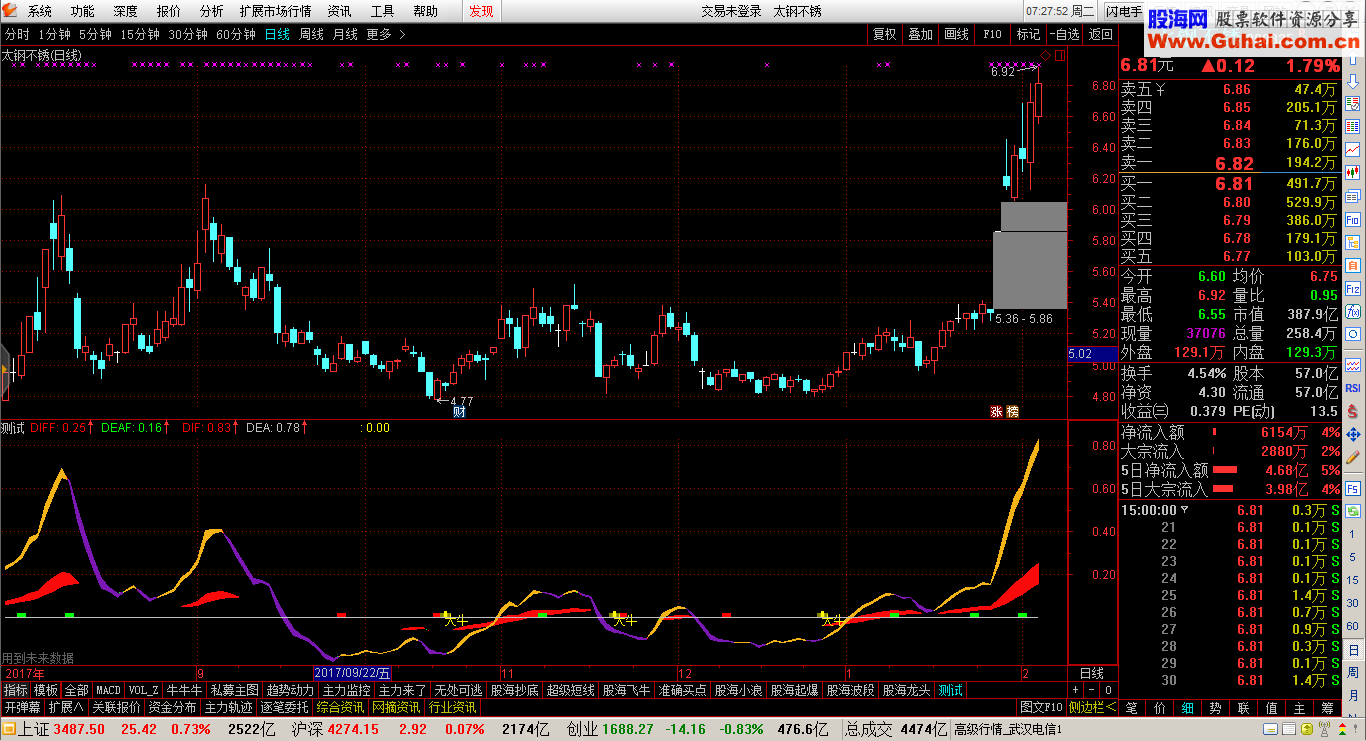Click the blue four-way arrows sidebar icon
Viewport: 1366px width, 741px height.
[x=1352, y=434]
